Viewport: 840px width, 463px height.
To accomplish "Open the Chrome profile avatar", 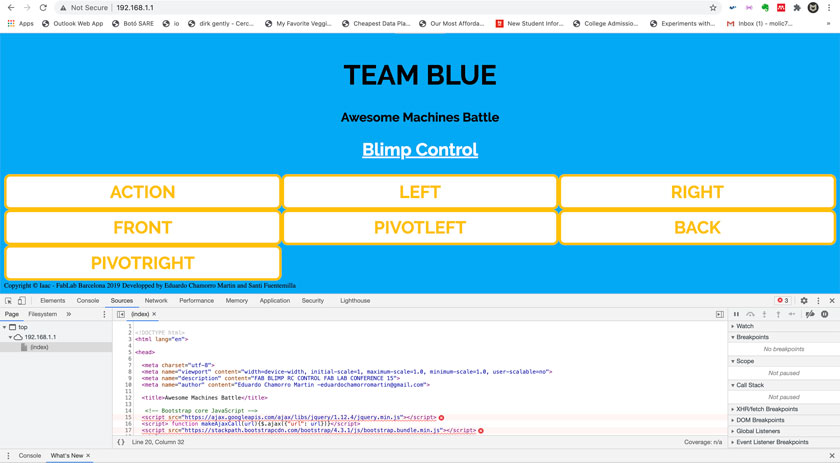I will [813, 8].
